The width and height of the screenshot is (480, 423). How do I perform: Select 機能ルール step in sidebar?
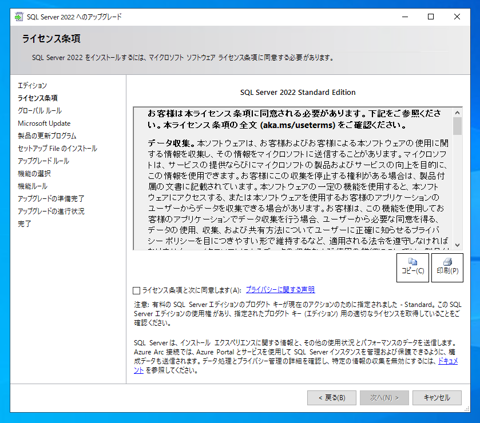(33, 186)
